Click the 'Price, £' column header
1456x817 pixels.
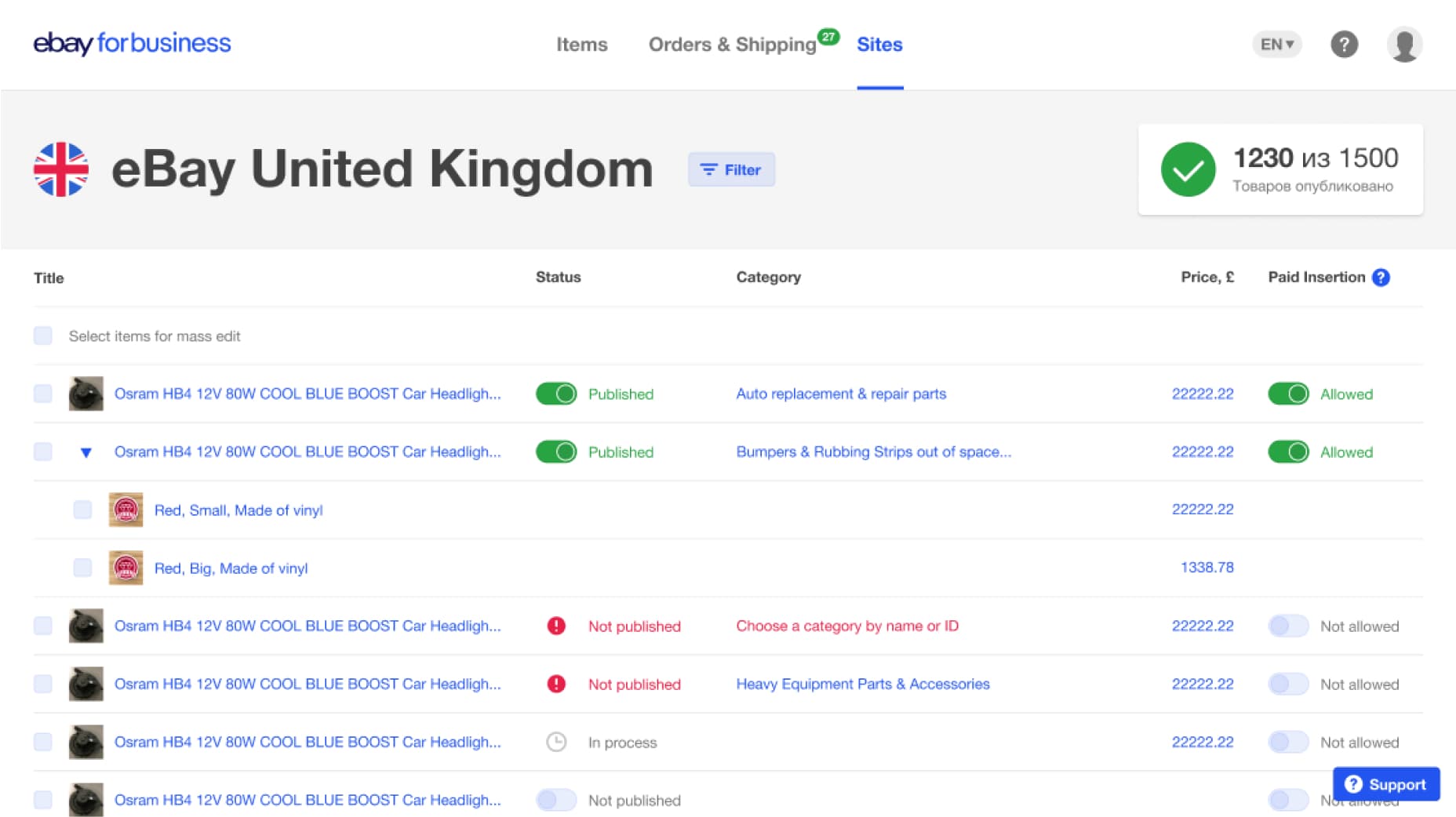1207,277
